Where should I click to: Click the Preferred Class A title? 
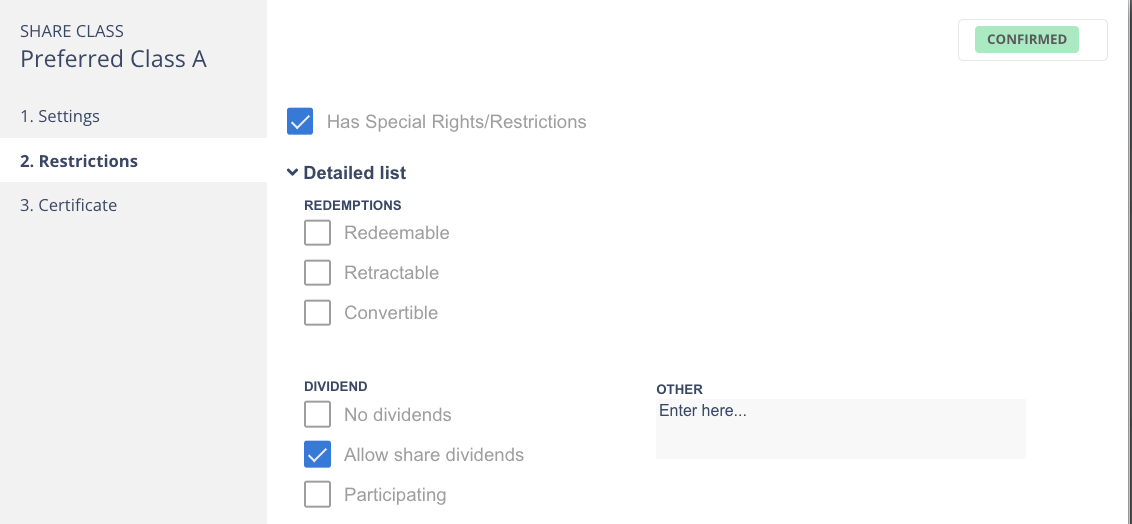coord(113,59)
